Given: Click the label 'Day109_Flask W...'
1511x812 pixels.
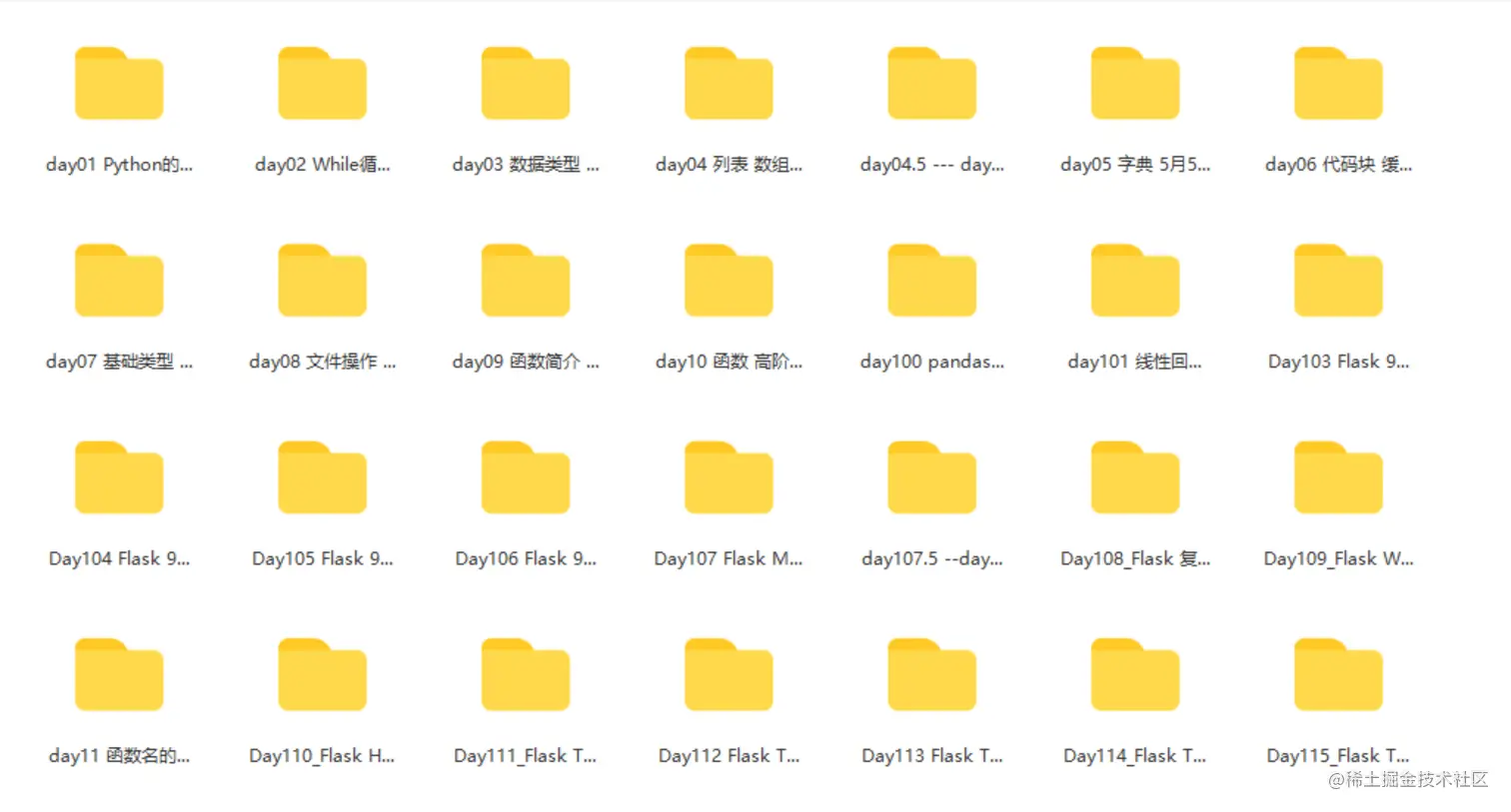Looking at the screenshot, I should click(1338, 558).
